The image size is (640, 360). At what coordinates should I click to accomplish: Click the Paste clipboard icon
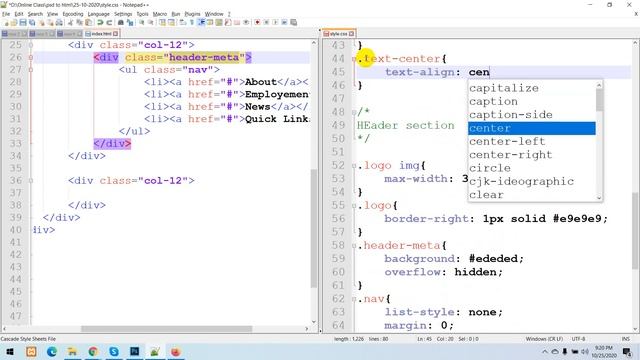88,22
